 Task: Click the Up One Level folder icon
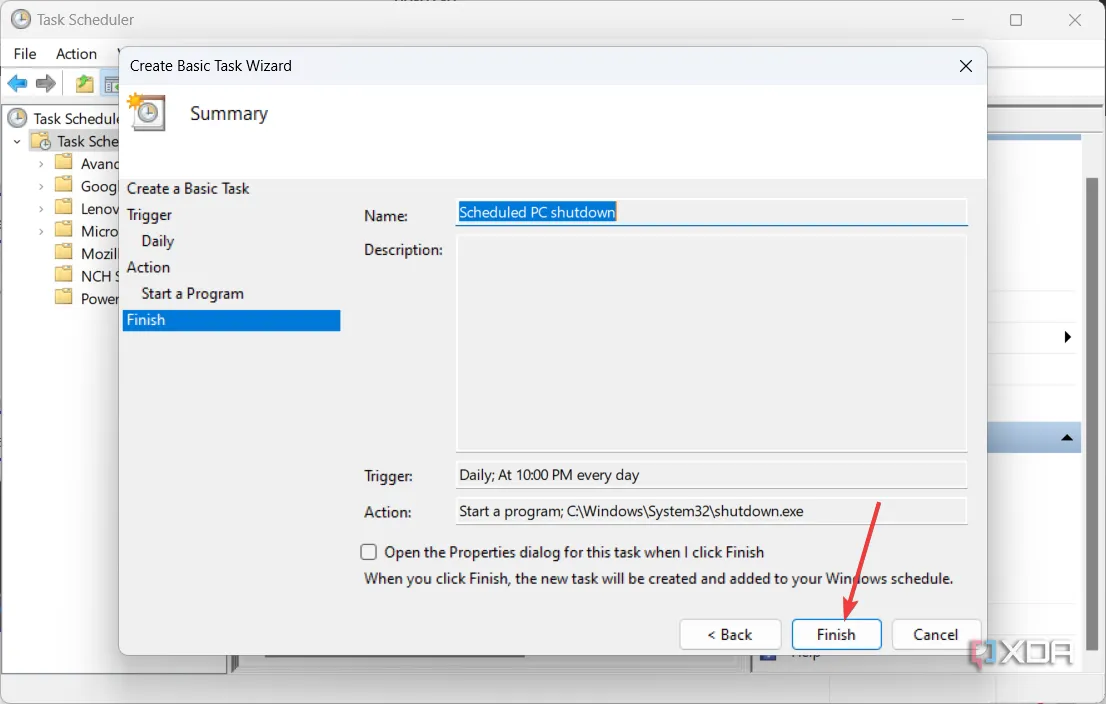pos(85,84)
